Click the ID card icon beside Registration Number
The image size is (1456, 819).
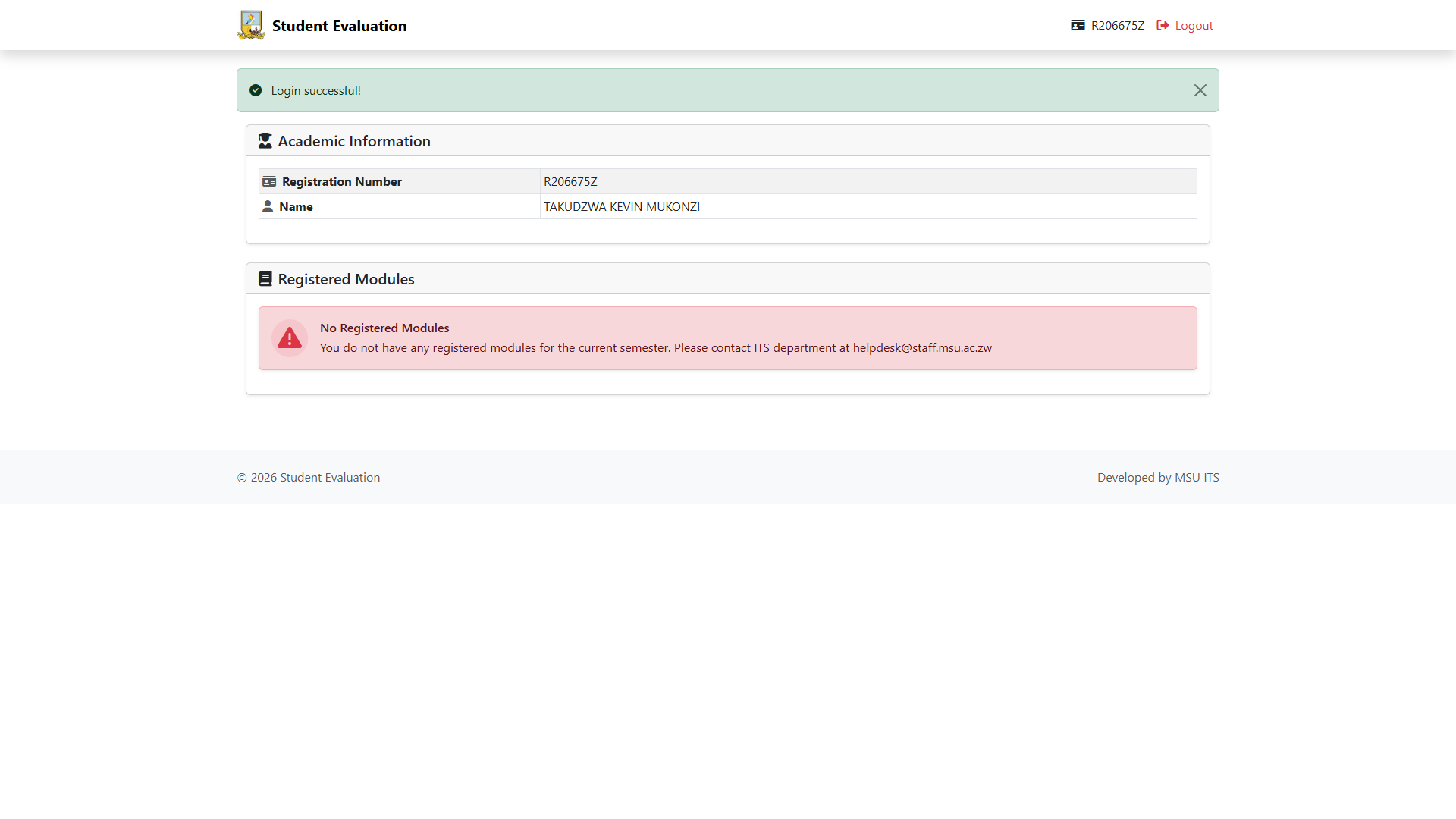[269, 181]
